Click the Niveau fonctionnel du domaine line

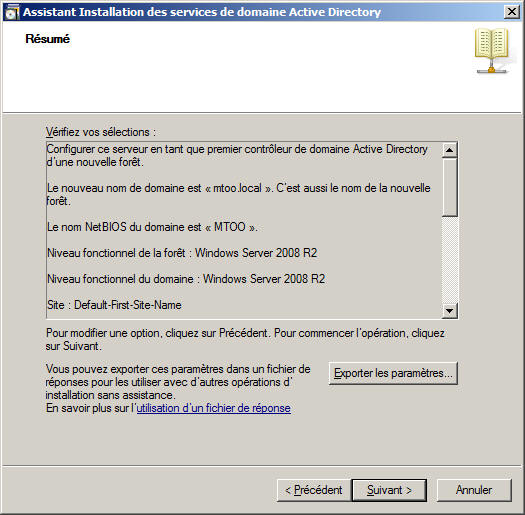[x=186, y=279]
